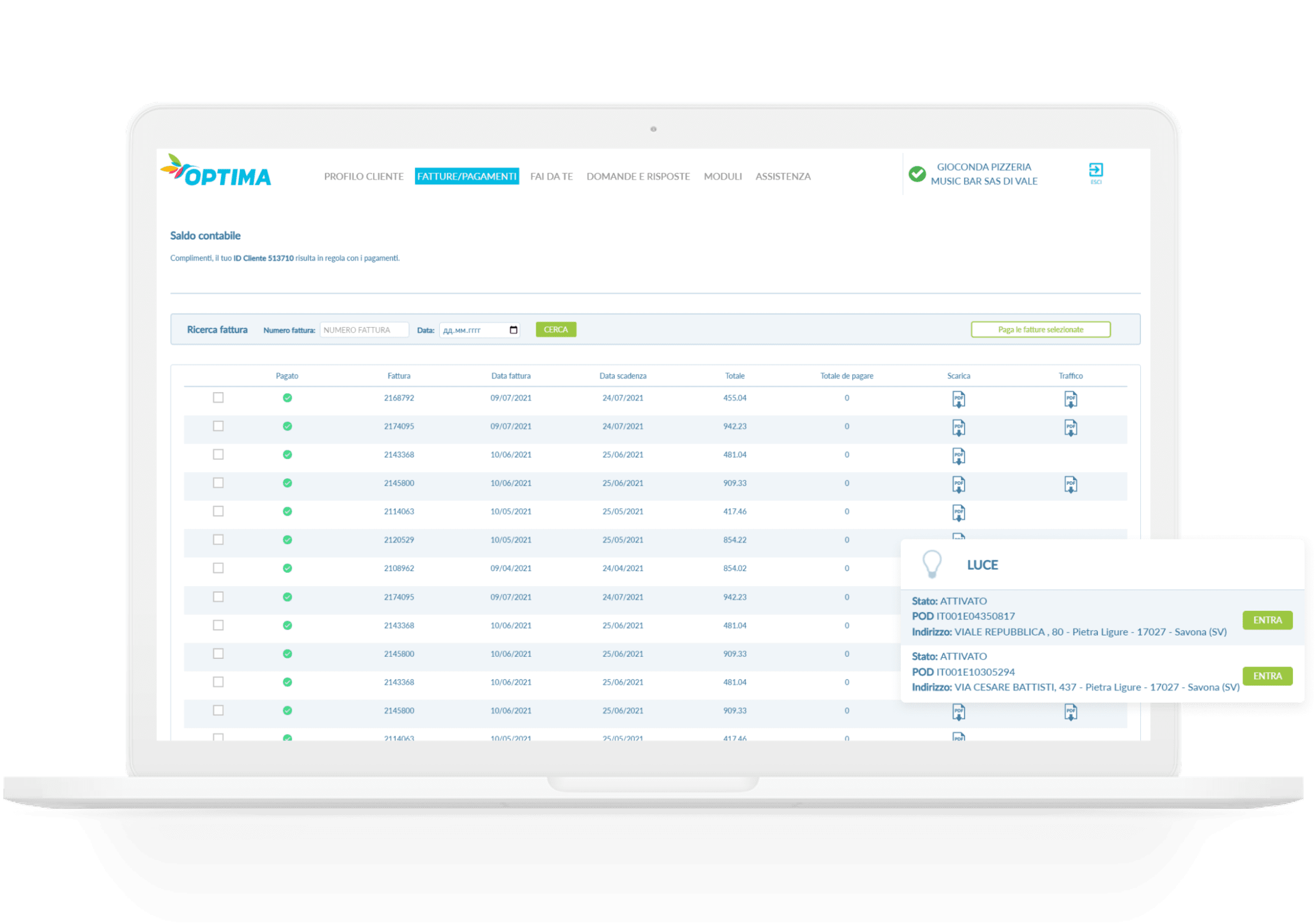Download PDF for invoice 2168792 in Scarica column

(x=958, y=399)
